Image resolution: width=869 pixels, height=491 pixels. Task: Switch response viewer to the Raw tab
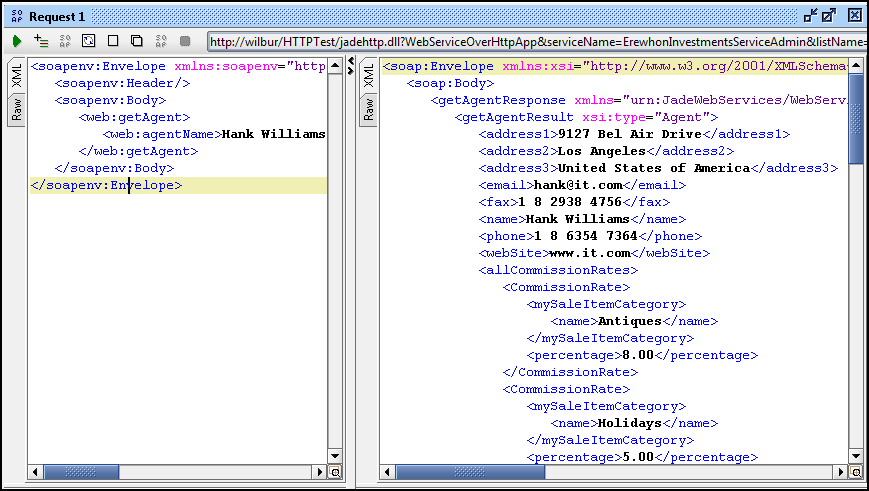(369, 110)
